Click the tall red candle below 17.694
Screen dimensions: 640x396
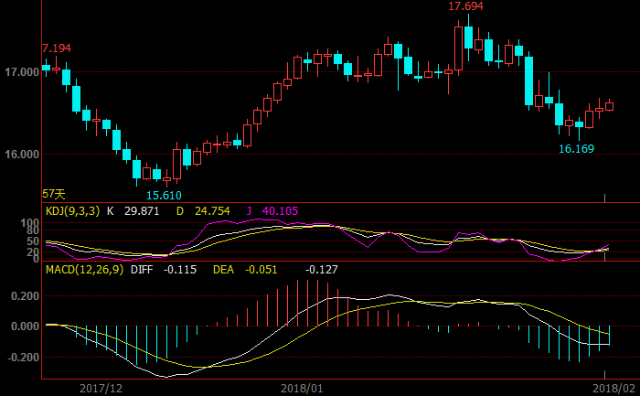[x=458, y=48]
